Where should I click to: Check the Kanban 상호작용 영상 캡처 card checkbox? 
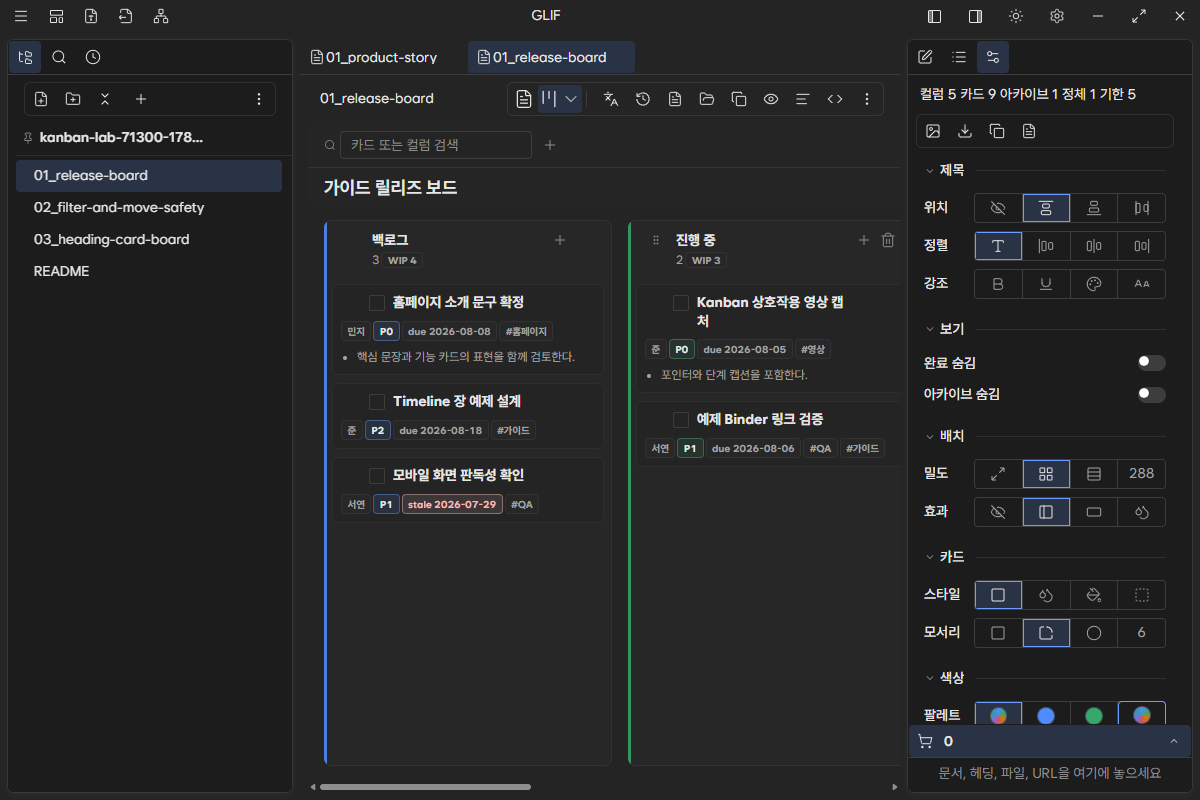[x=681, y=303]
